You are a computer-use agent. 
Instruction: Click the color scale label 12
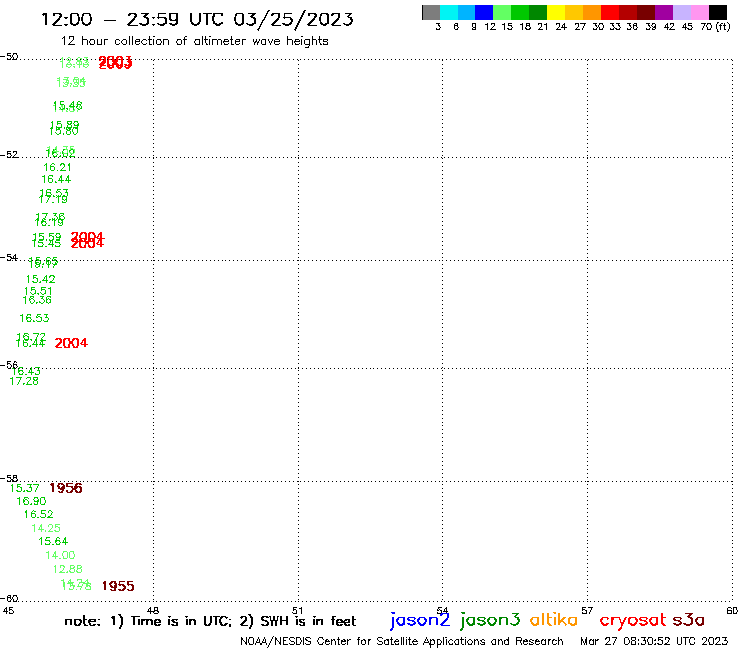[490, 26]
